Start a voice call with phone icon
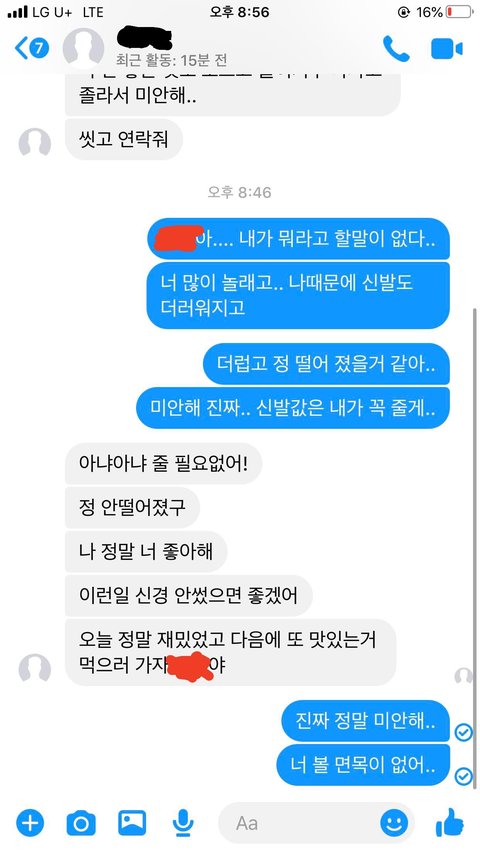The height and width of the screenshot is (853, 480). pyautogui.click(x=396, y=48)
